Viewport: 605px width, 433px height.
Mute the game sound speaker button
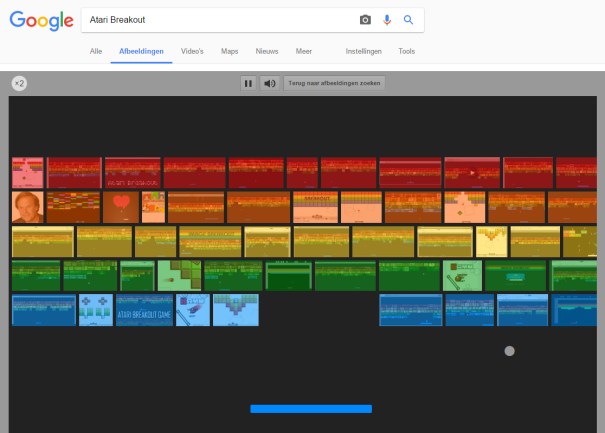270,83
